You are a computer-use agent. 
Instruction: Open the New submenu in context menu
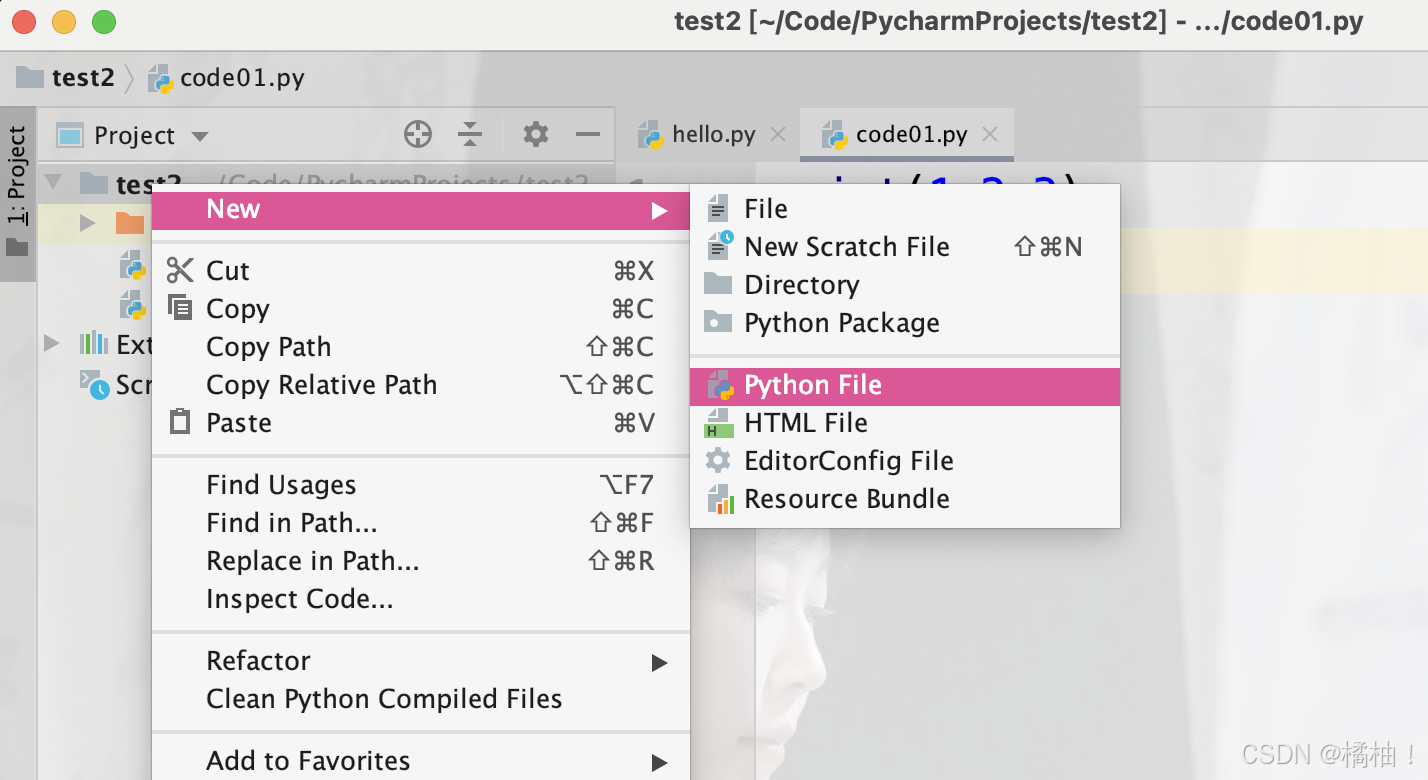tap(420, 209)
